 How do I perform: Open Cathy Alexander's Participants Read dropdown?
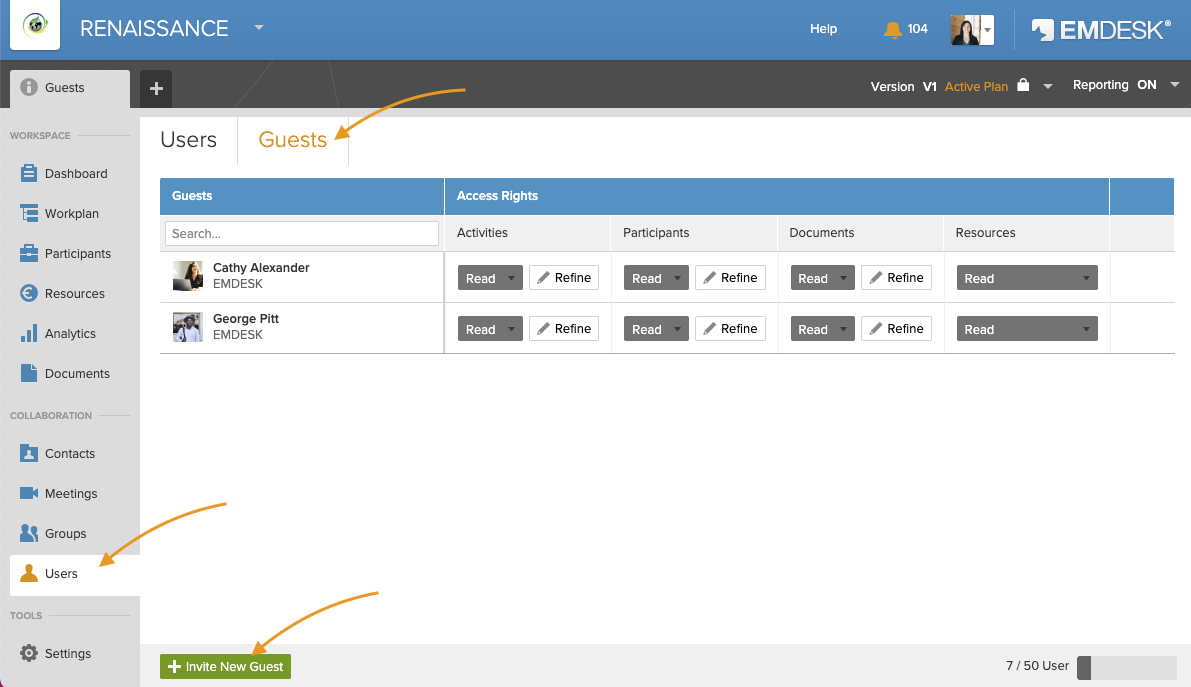pos(656,278)
